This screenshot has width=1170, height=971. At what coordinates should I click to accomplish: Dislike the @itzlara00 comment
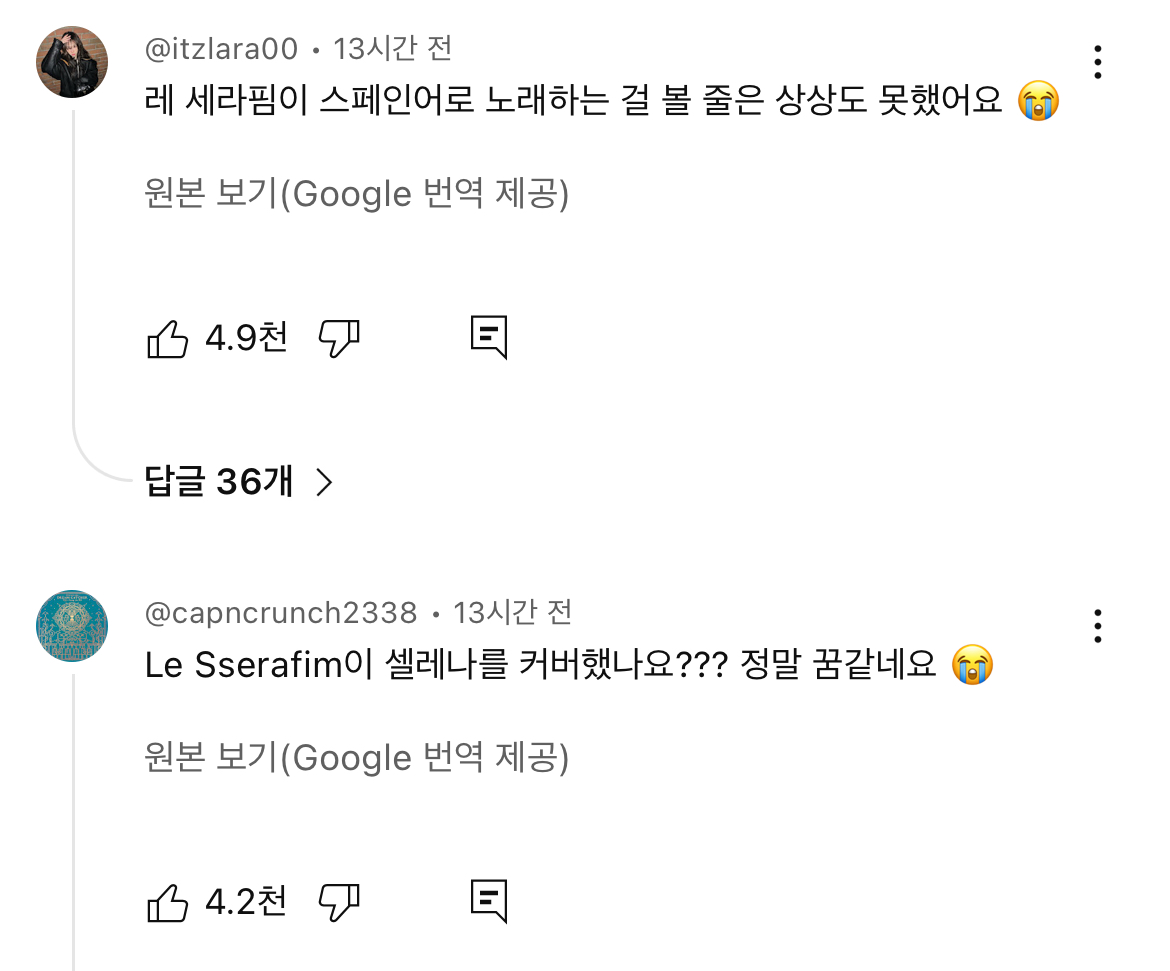tap(339, 339)
